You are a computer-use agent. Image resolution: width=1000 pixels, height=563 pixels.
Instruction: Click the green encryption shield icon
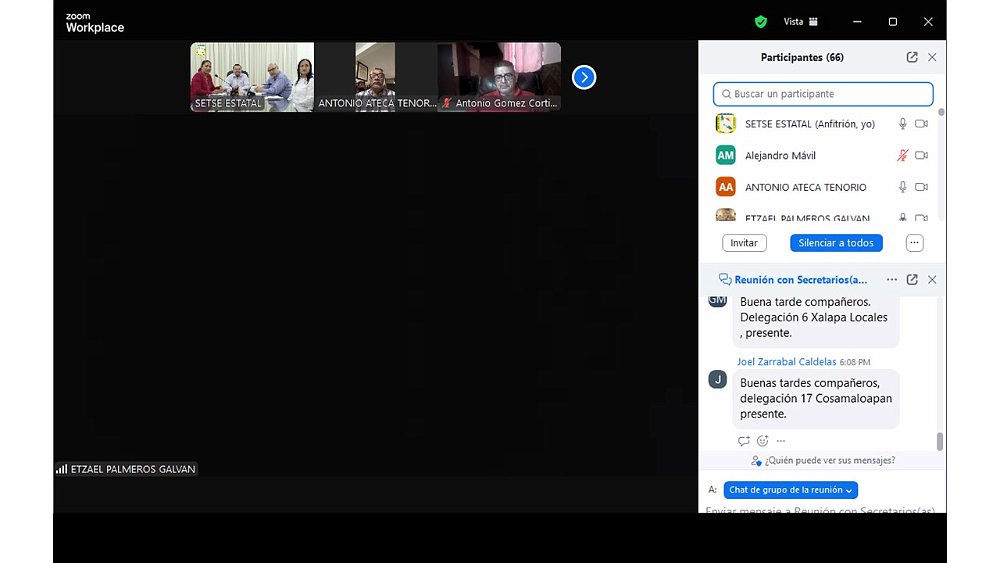click(x=761, y=21)
